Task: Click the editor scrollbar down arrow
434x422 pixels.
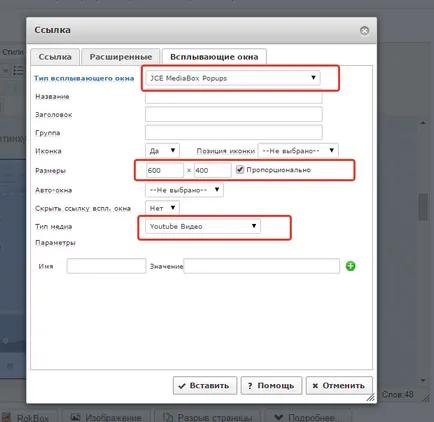Action: click(423, 380)
